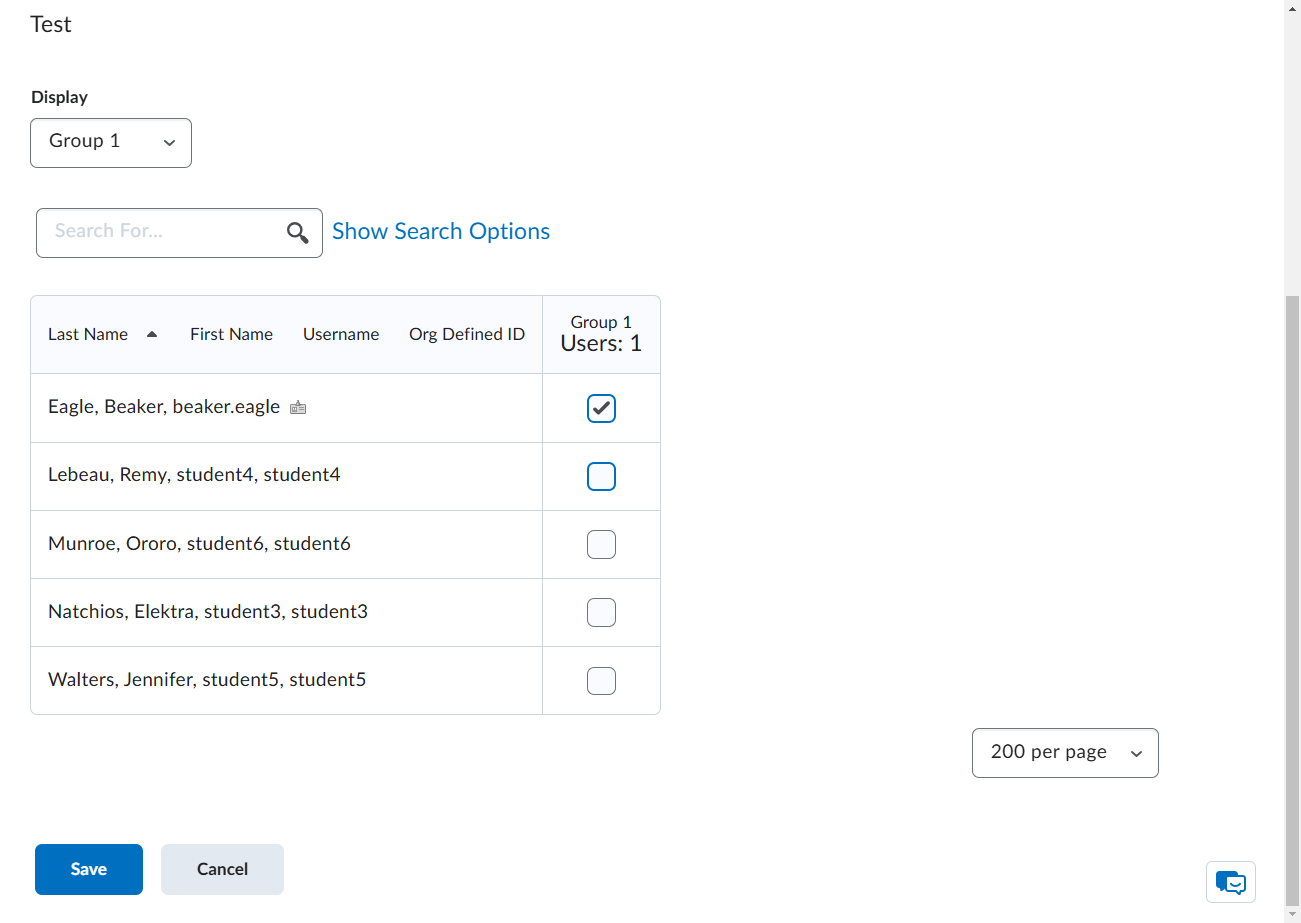Click the text "Munroe, Ororo, student6, student6"
The image size is (1301, 923).
(x=199, y=544)
